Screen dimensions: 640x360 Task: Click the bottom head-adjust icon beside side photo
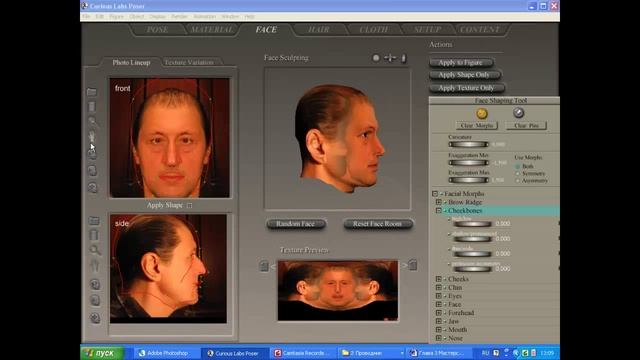pos(95,318)
